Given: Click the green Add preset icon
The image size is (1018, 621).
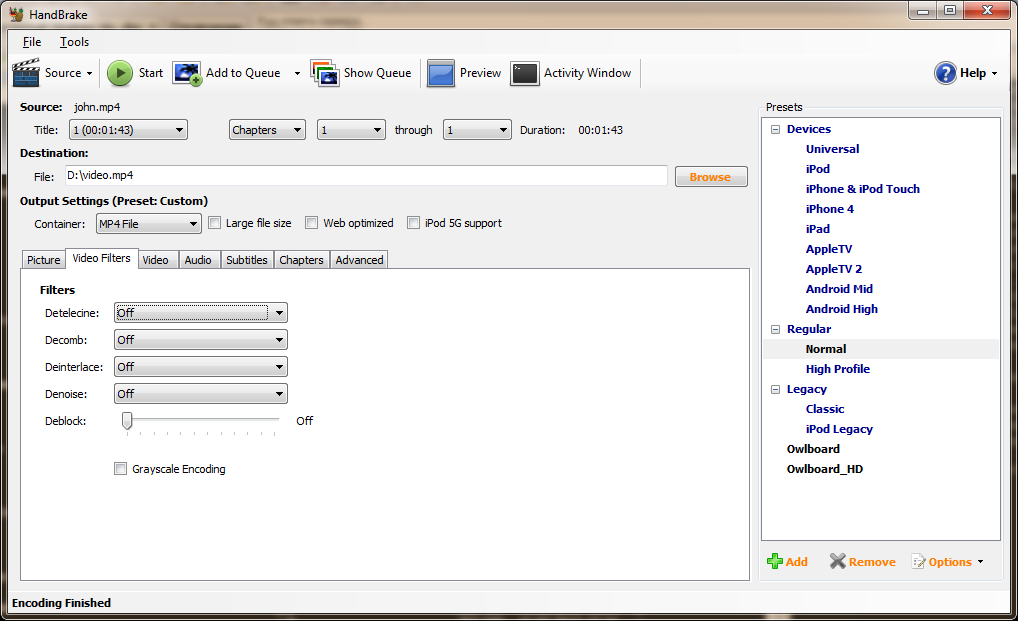Looking at the screenshot, I should click(x=775, y=562).
